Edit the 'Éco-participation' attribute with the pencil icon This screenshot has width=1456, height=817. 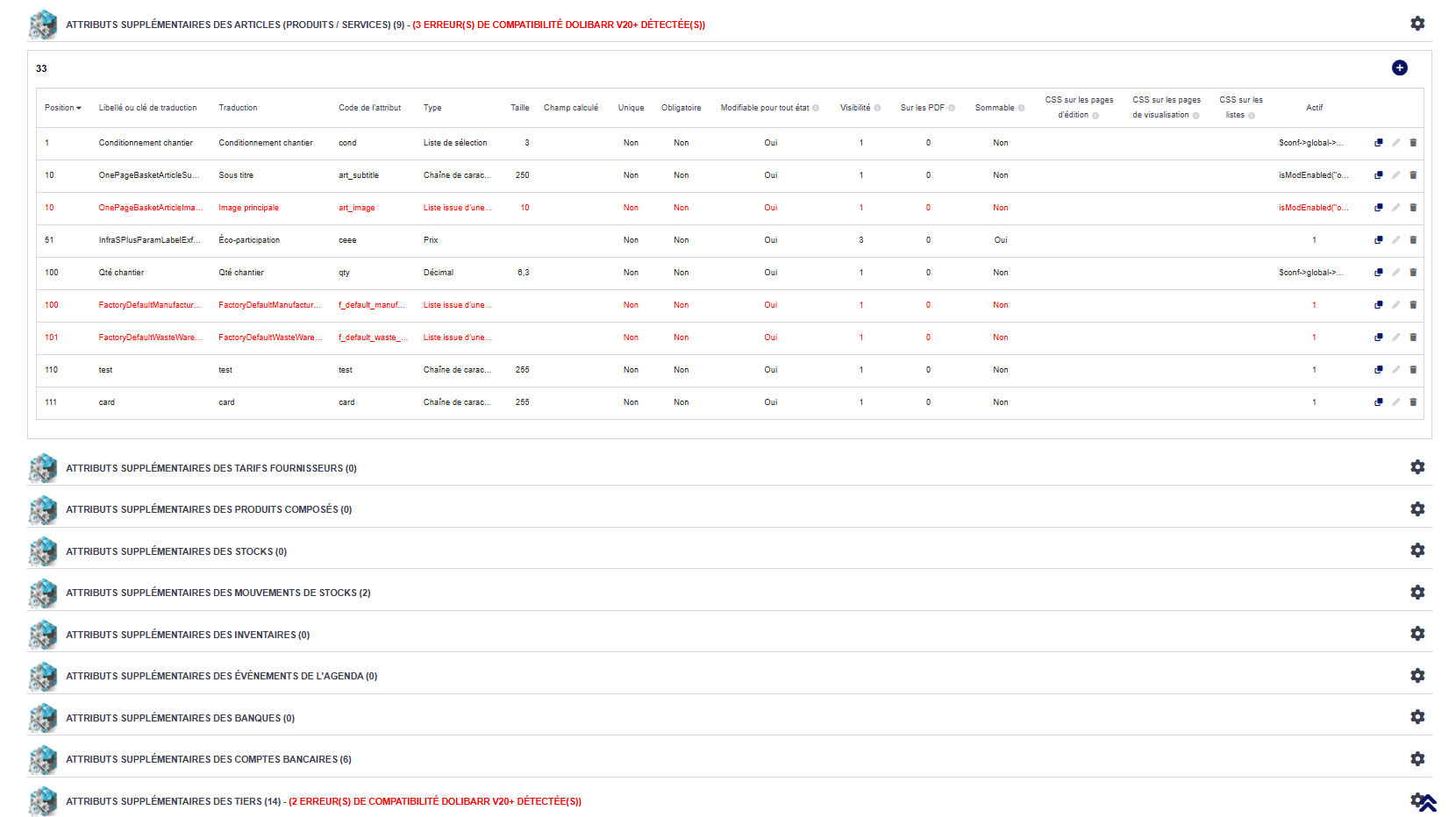[1395, 240]
